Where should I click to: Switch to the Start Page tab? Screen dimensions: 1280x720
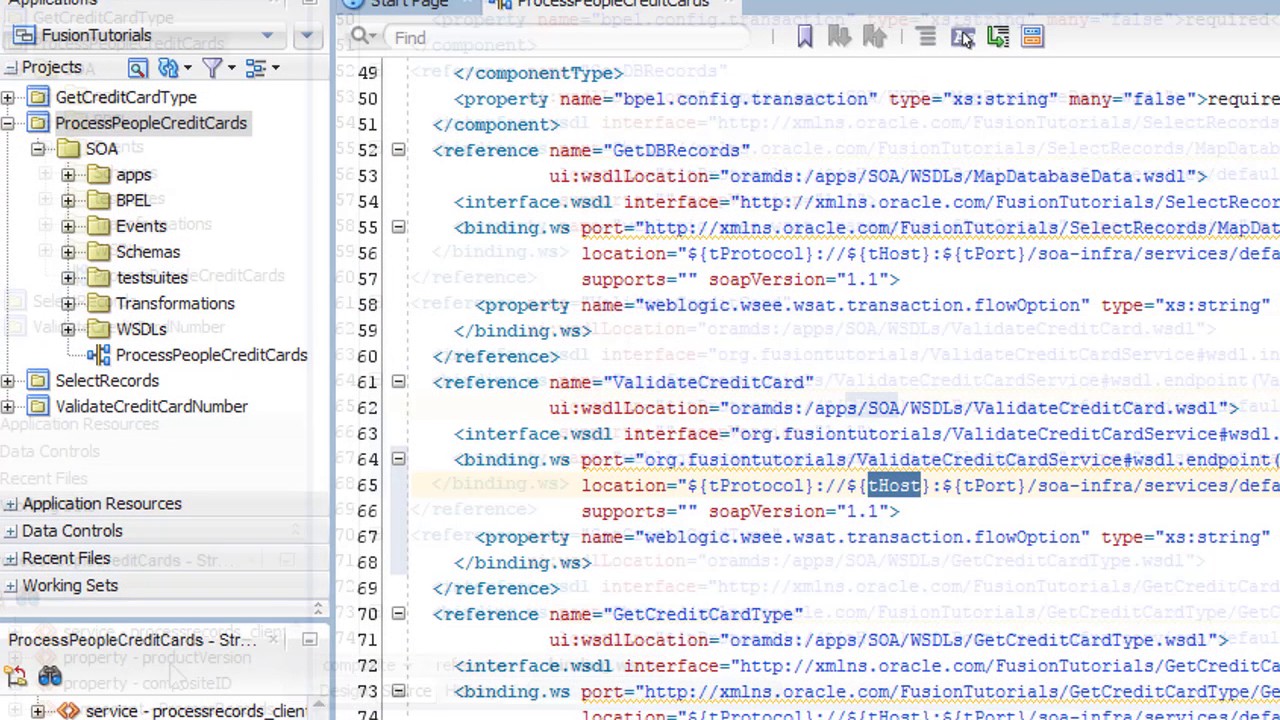(x=408, y=4)
